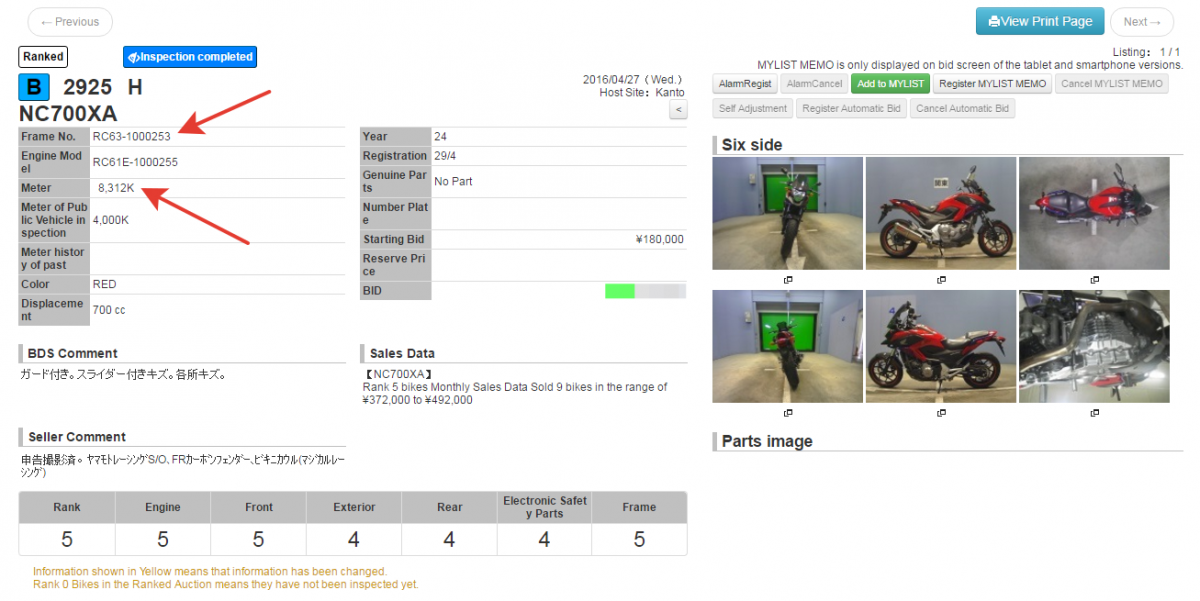
Task: Select the registration value 29/4
Action: point(445,156)
